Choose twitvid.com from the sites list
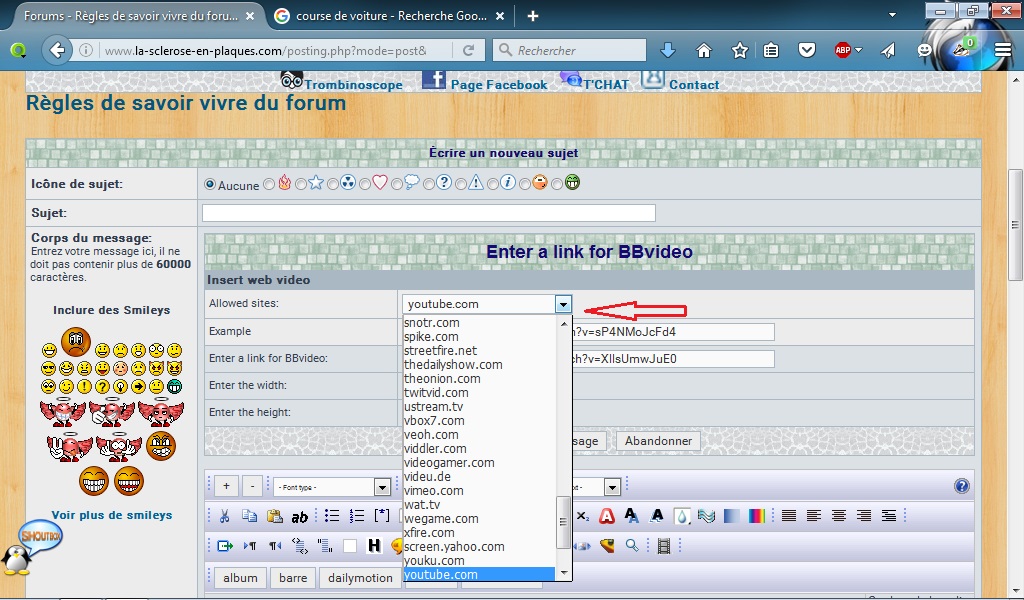1024x600 pixels. click(479, 393)
